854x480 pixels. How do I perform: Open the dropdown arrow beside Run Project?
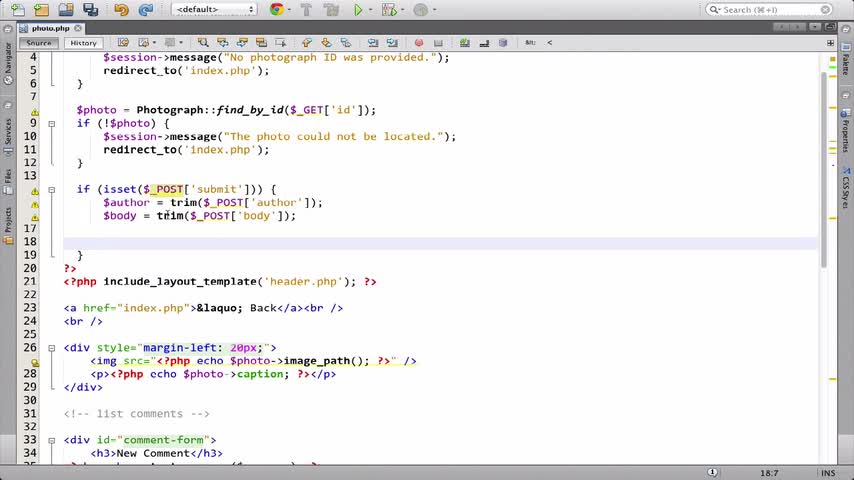click(370, 9)
